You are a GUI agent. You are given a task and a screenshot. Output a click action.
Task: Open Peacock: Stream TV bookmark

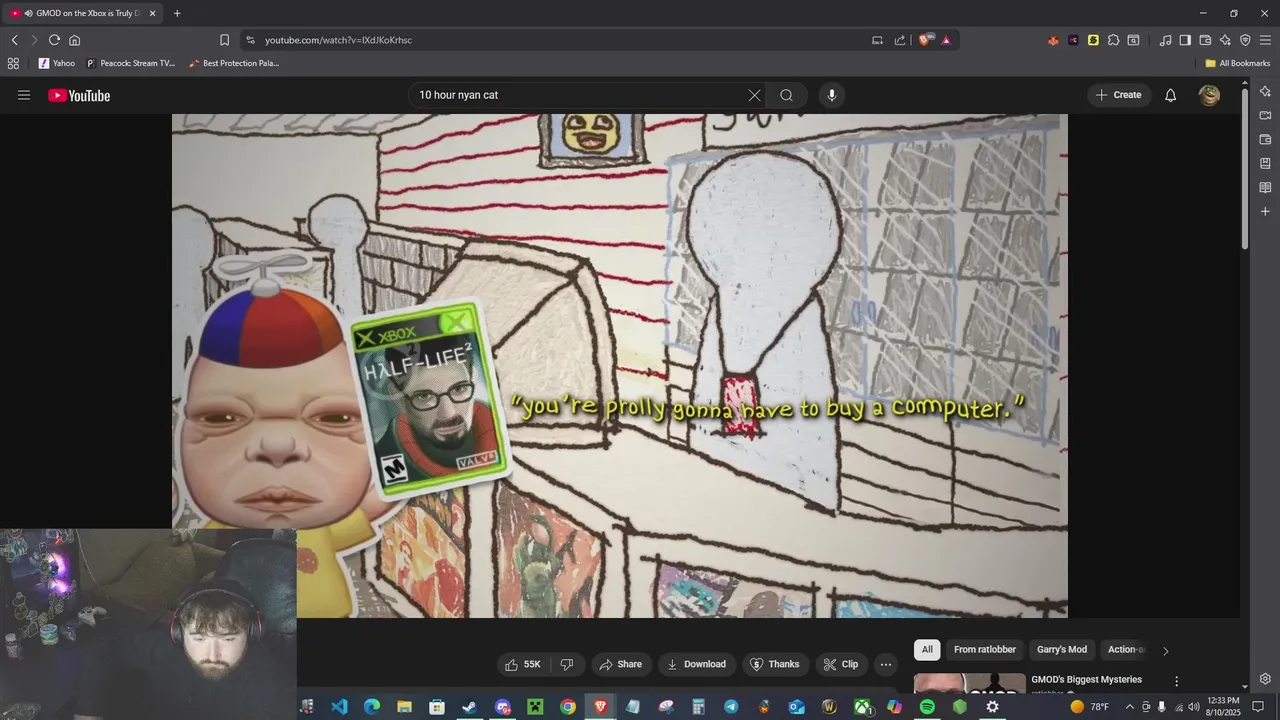[x=130, y=63]
